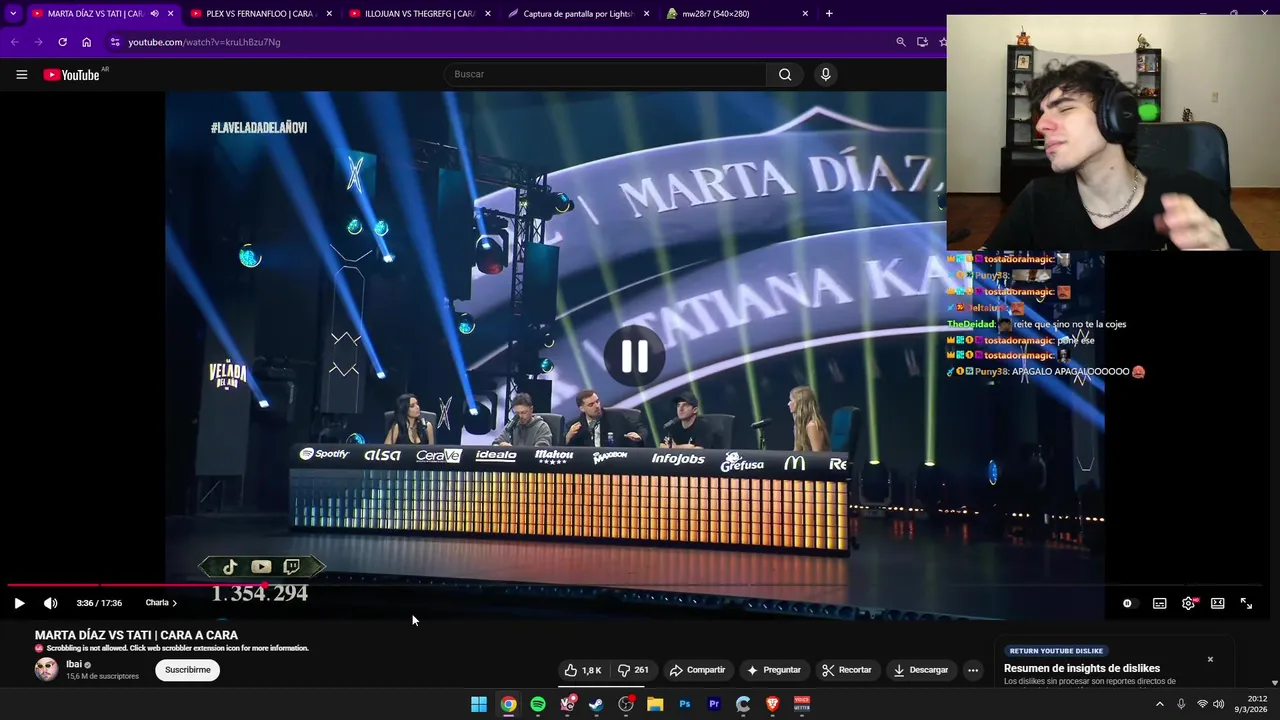Enter full screen mode
Screen dimensions: 1280x720
[x=1246, y=603]
